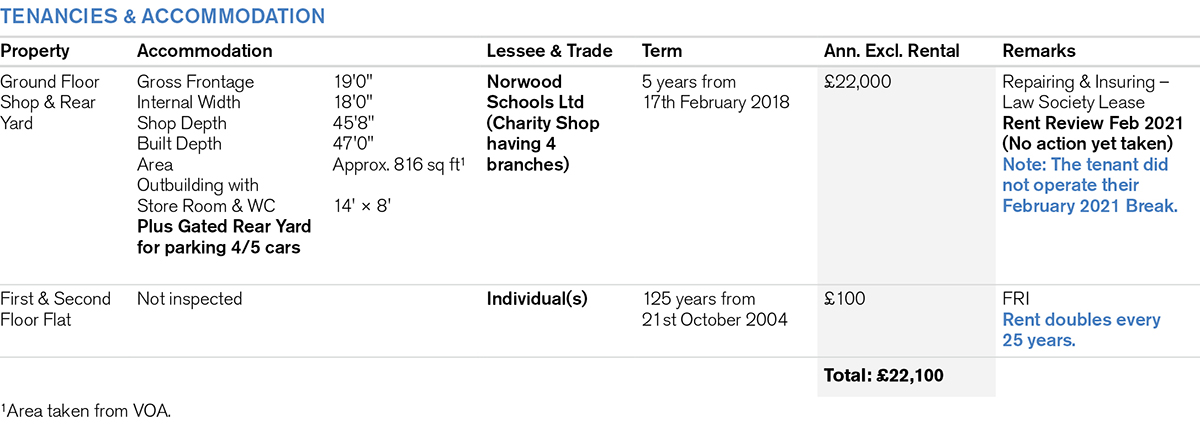Click the Ann. Excl. Rental header
The image size is (1200, 445).
point(891,51)
